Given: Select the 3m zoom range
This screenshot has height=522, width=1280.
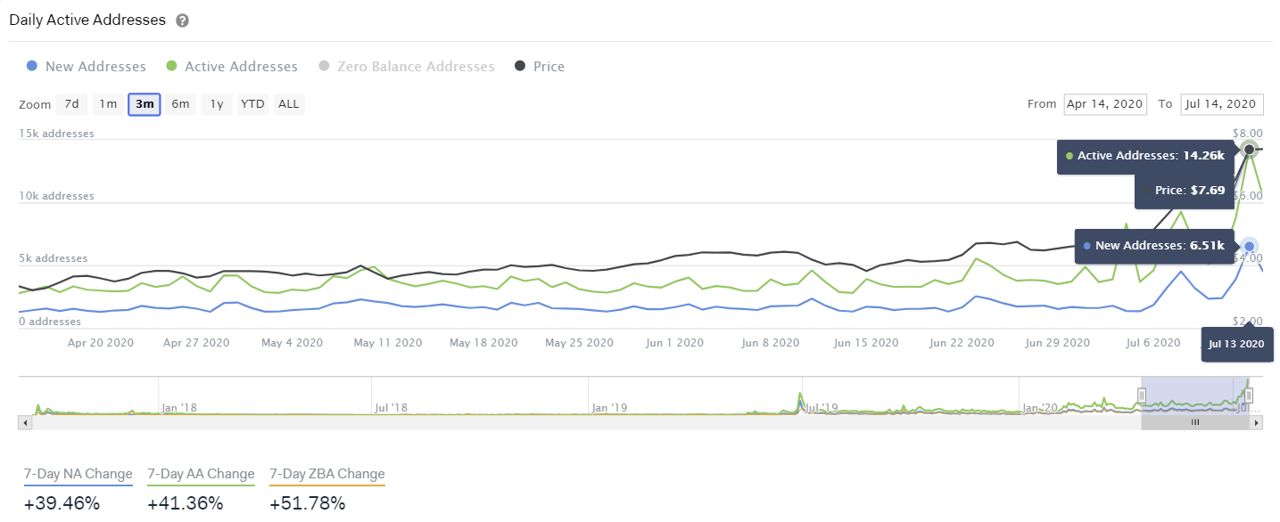Looking at the screenshot, I should (x=145, y=104).
